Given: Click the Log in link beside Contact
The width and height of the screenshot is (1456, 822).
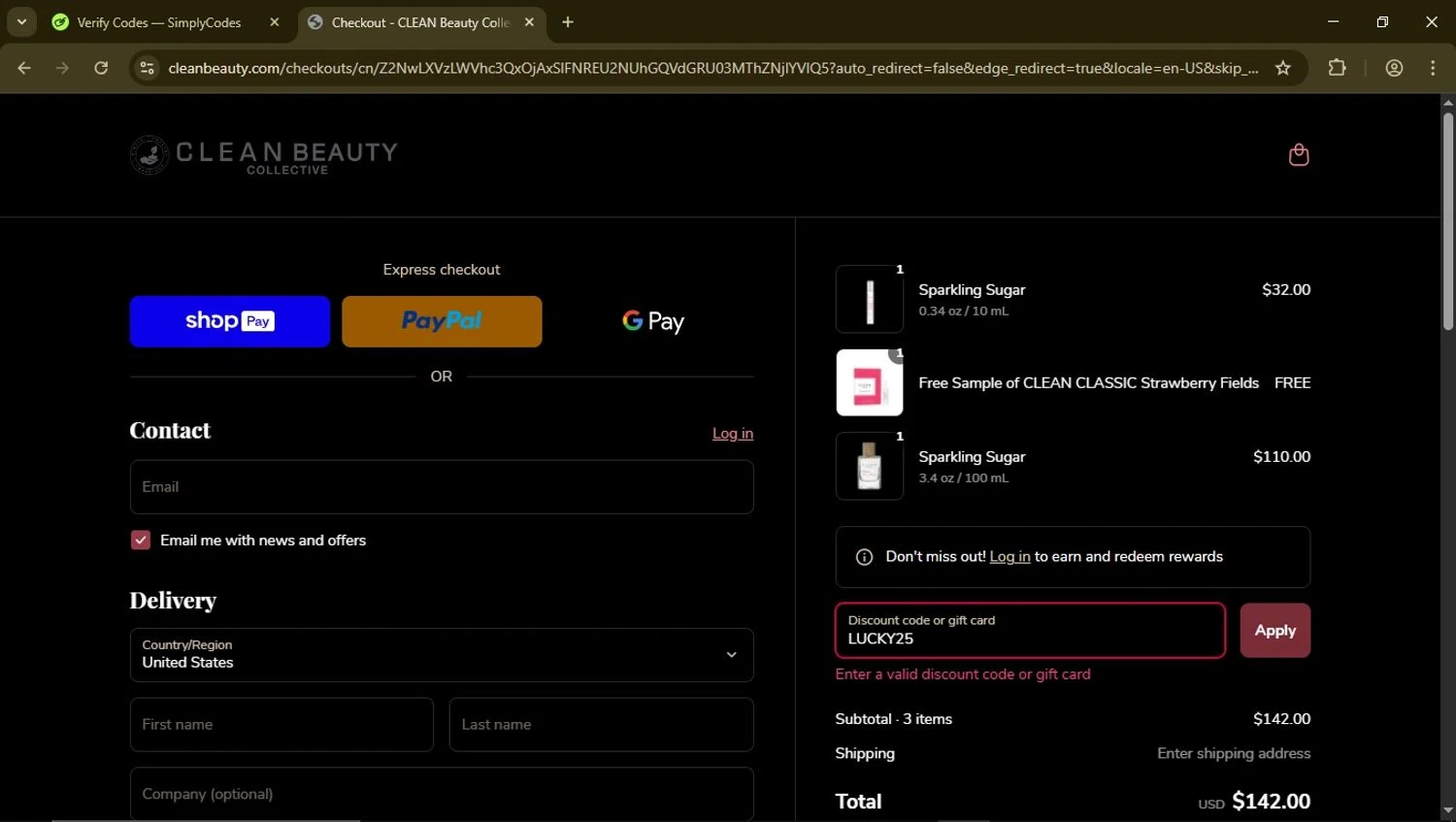Looking at the screenshot, I should click(x=733, y=434).
